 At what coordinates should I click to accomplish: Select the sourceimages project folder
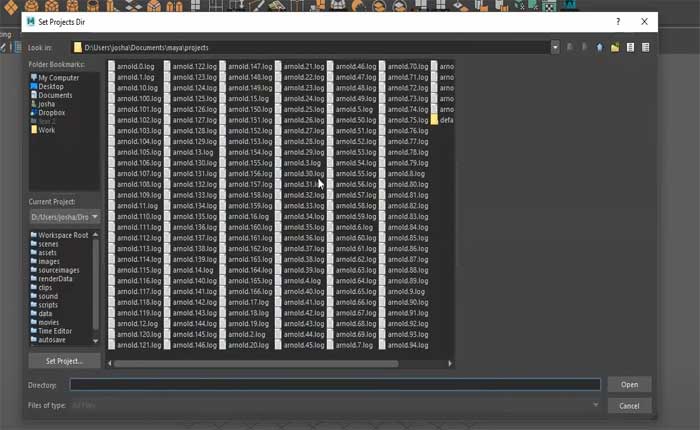[x=58, y=270]
